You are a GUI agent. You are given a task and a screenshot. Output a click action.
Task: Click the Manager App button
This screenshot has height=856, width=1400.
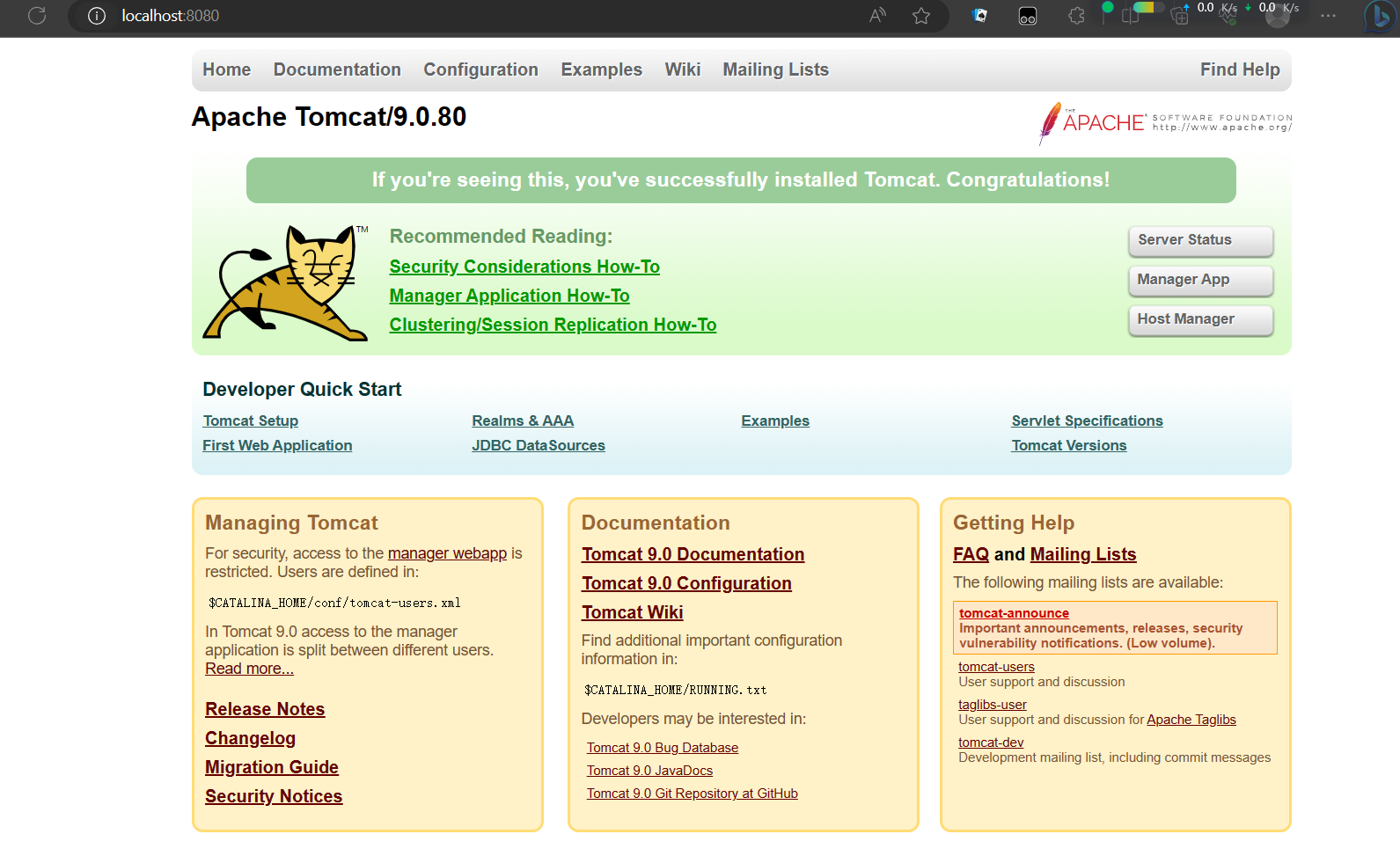tap(1200, 280)
